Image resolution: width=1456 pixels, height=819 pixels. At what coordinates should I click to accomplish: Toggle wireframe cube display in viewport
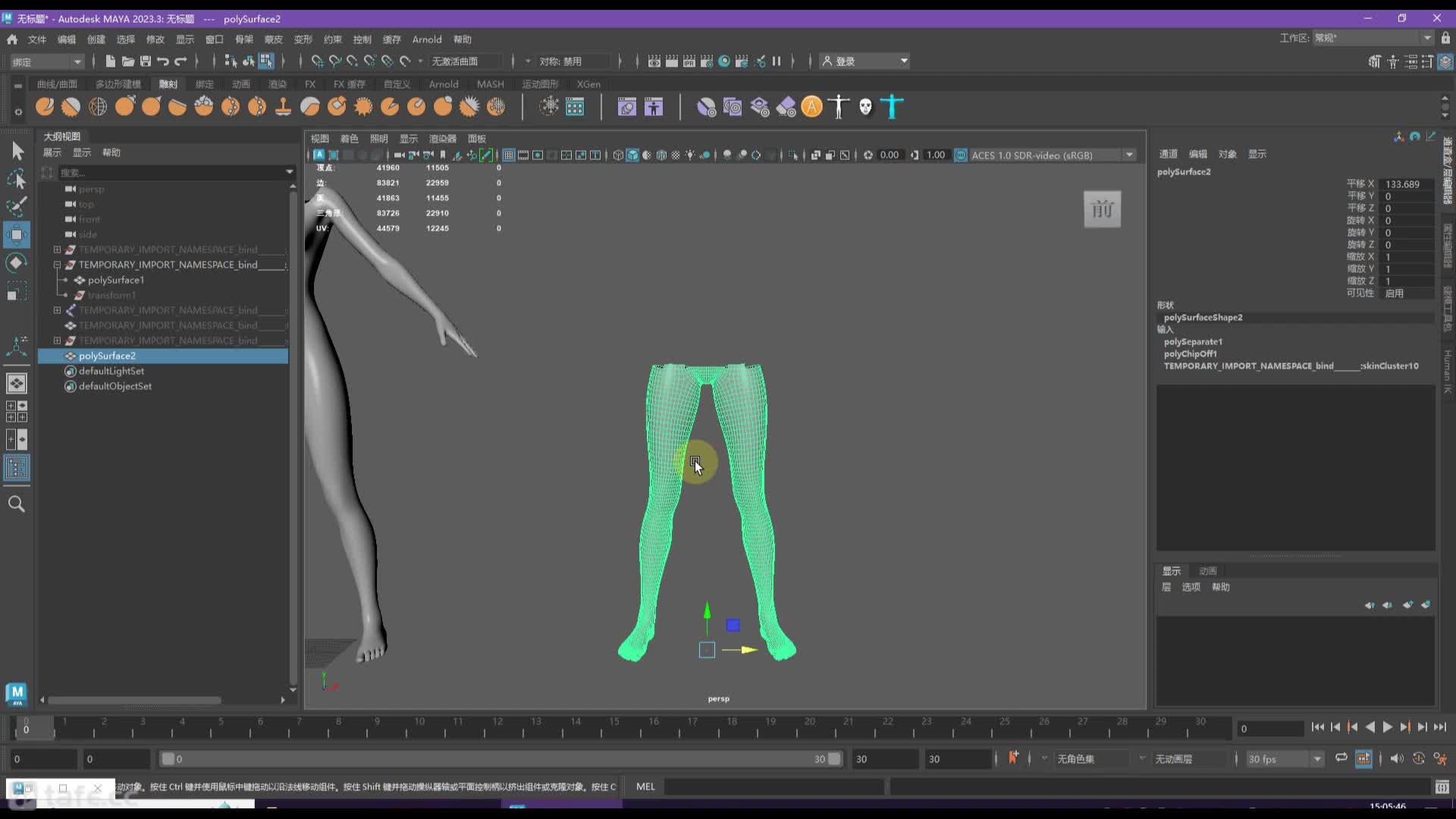tap(618, 155)
